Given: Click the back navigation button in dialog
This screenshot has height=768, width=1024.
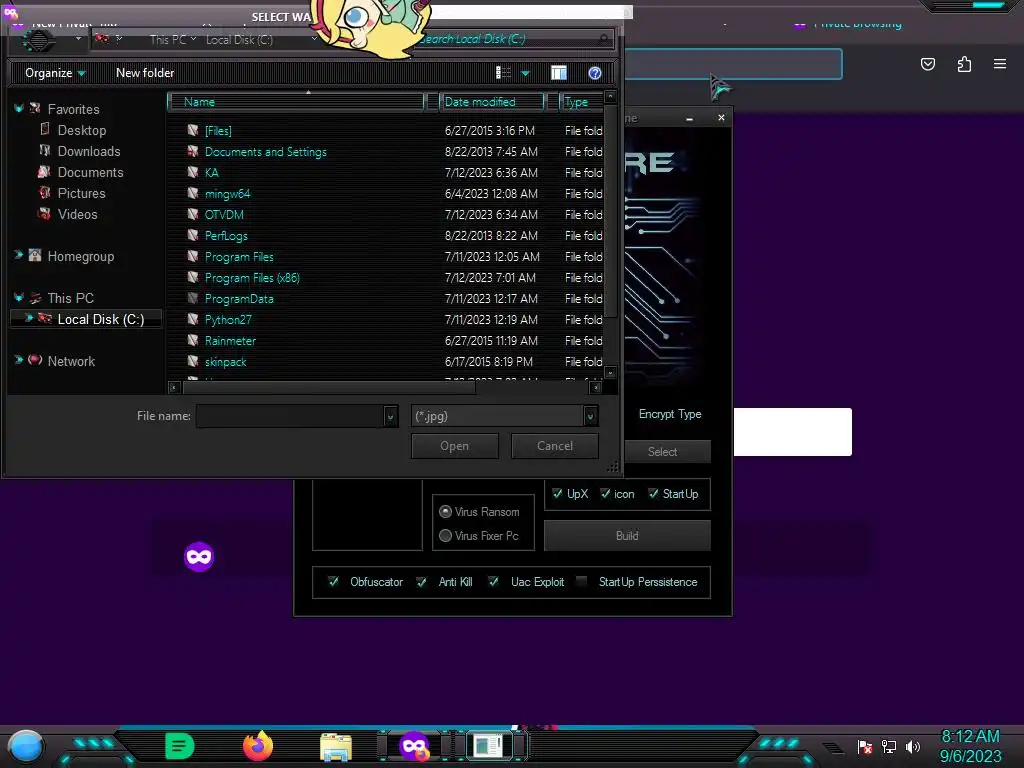Looking at the screenshot, I should point(38,40).
